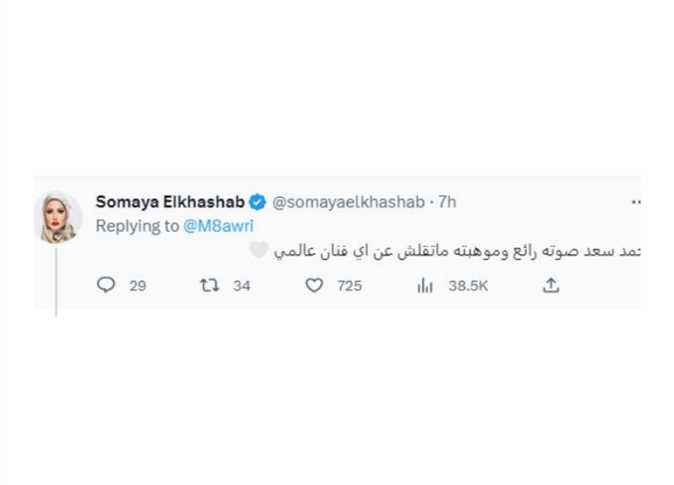Click the 7h timestamp
674x485 pixels.
446,202
